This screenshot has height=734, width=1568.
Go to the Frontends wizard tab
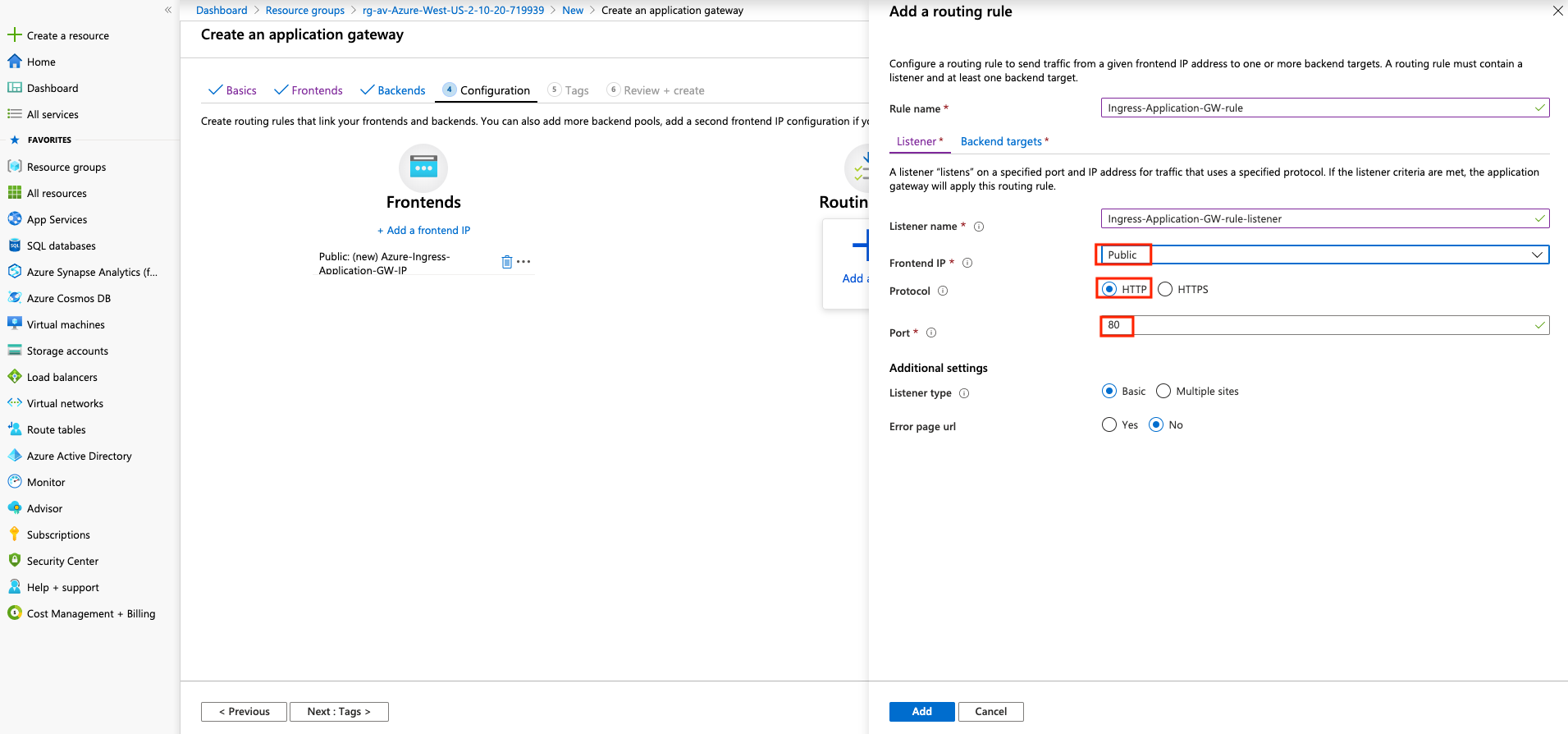309,90
